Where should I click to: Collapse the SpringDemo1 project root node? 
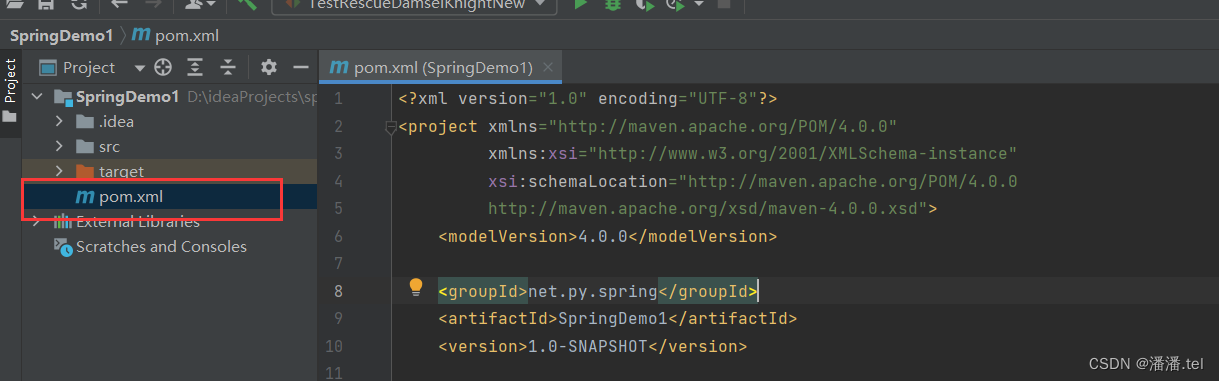pos(37,97)
